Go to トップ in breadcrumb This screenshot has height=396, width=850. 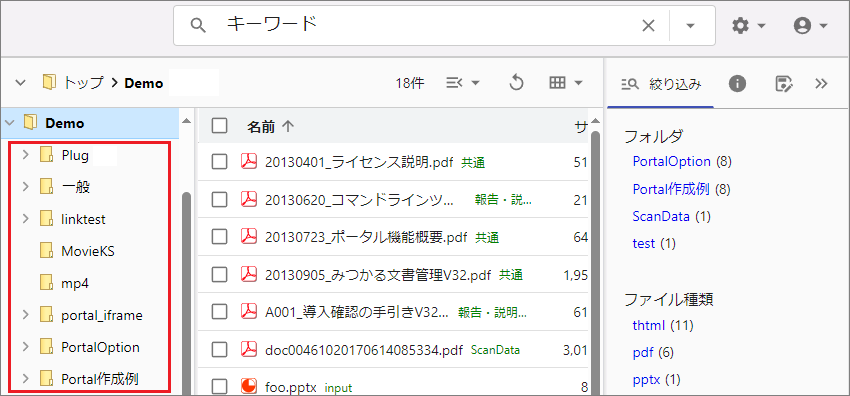83,83
